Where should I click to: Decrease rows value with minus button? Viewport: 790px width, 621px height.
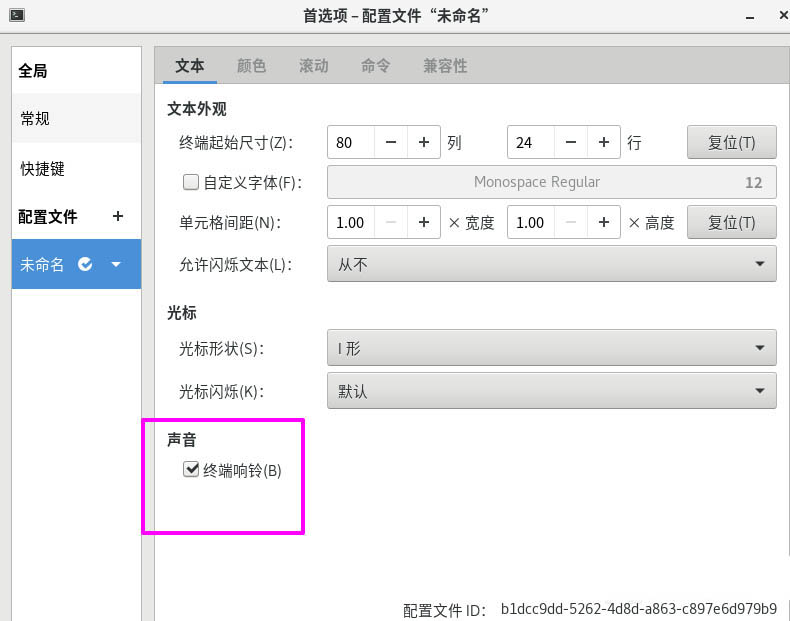point(570,142)
